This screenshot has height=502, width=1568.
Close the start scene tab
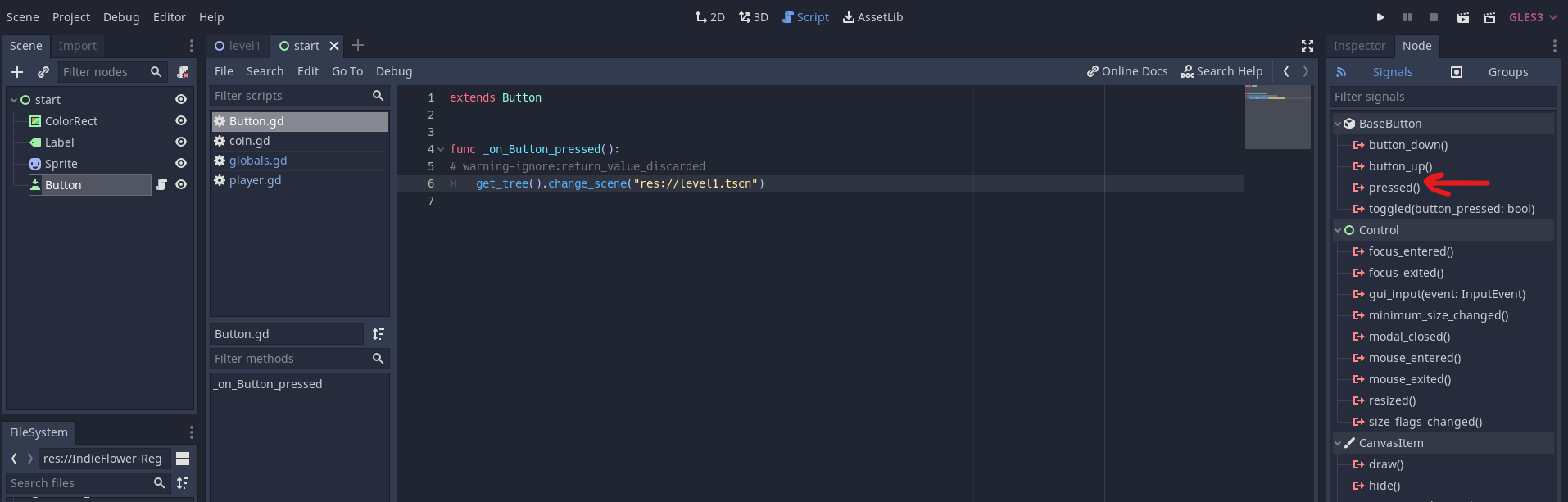click(x=334, y=46)
